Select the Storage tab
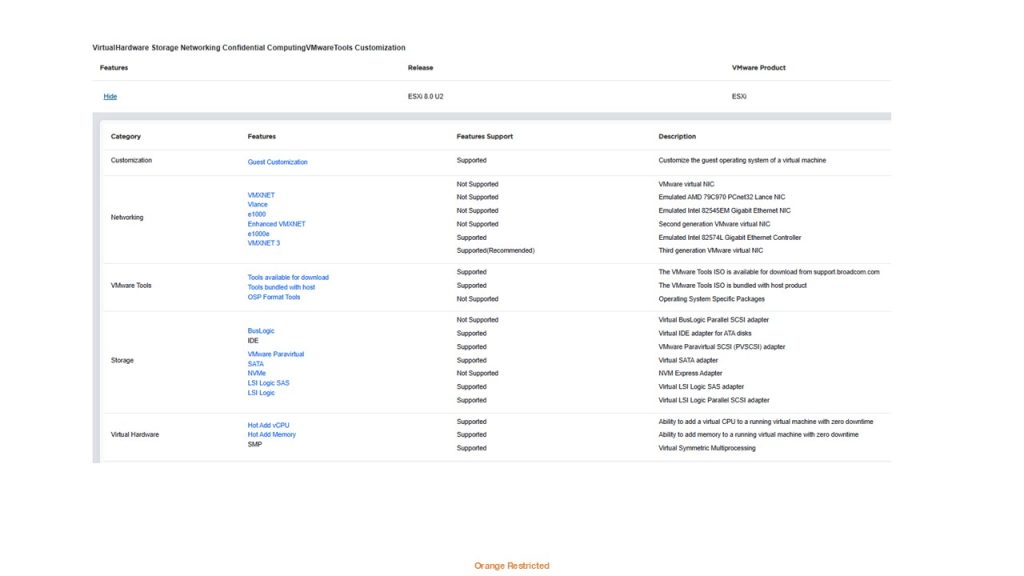The height and width of the screenshot is (576, 1024). coord(165,48)
